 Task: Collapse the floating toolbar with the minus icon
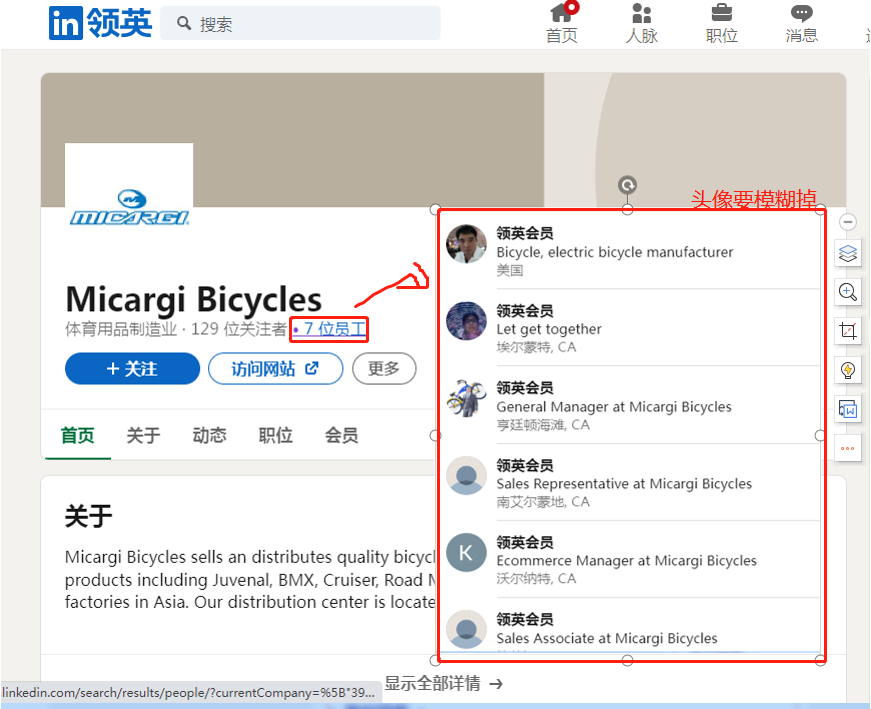pos(848,222)
